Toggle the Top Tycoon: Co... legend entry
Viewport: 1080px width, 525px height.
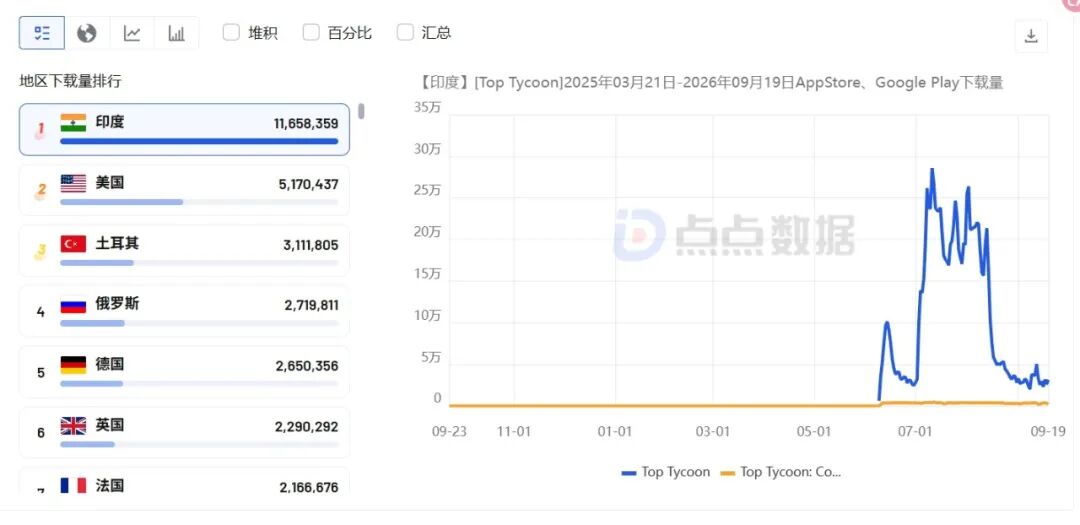point(780,472)
